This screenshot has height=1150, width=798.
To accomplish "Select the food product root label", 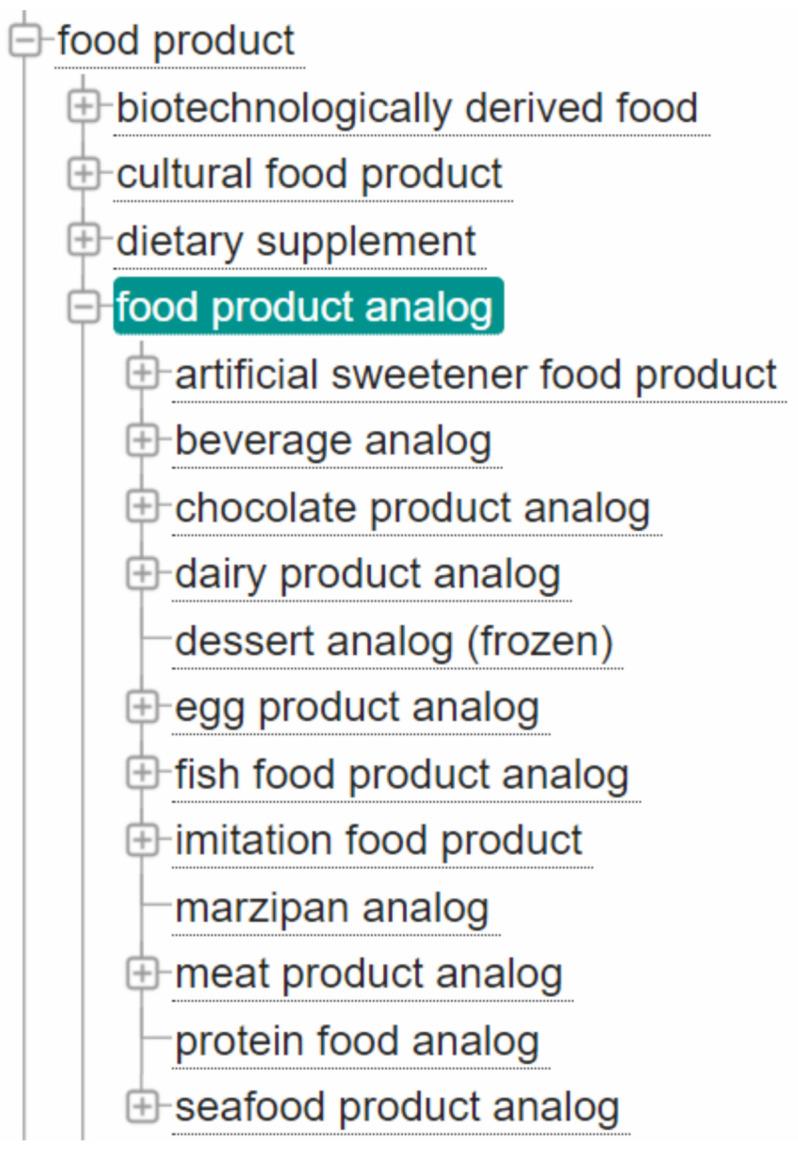I will pyautogui.click(x=176, y=41).
